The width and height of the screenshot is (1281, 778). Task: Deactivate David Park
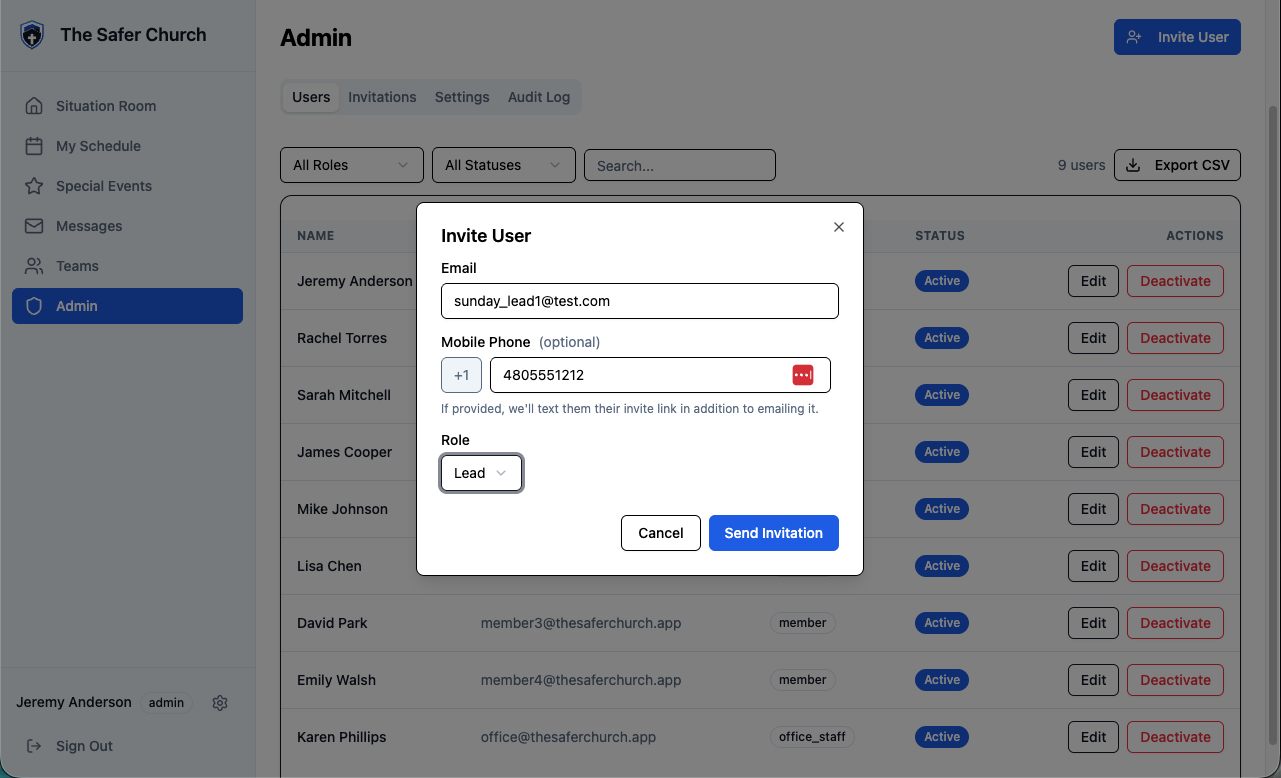[1176, 623]
